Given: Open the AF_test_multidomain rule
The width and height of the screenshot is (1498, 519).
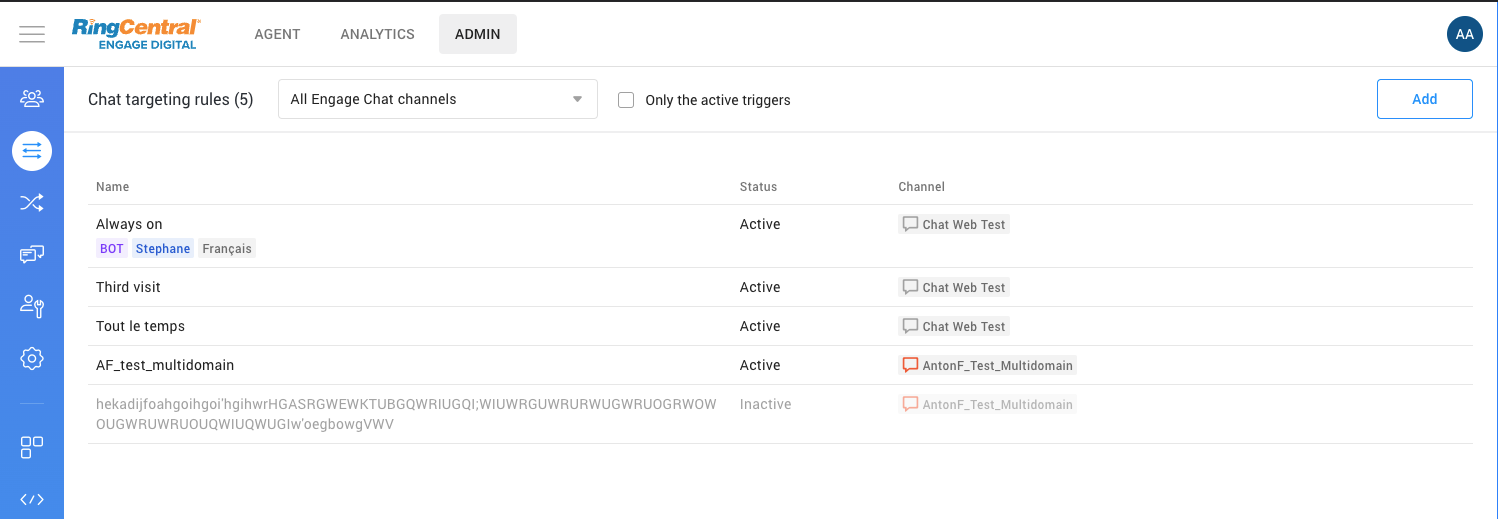Looking at the screenshot, I should pos(165,365).
